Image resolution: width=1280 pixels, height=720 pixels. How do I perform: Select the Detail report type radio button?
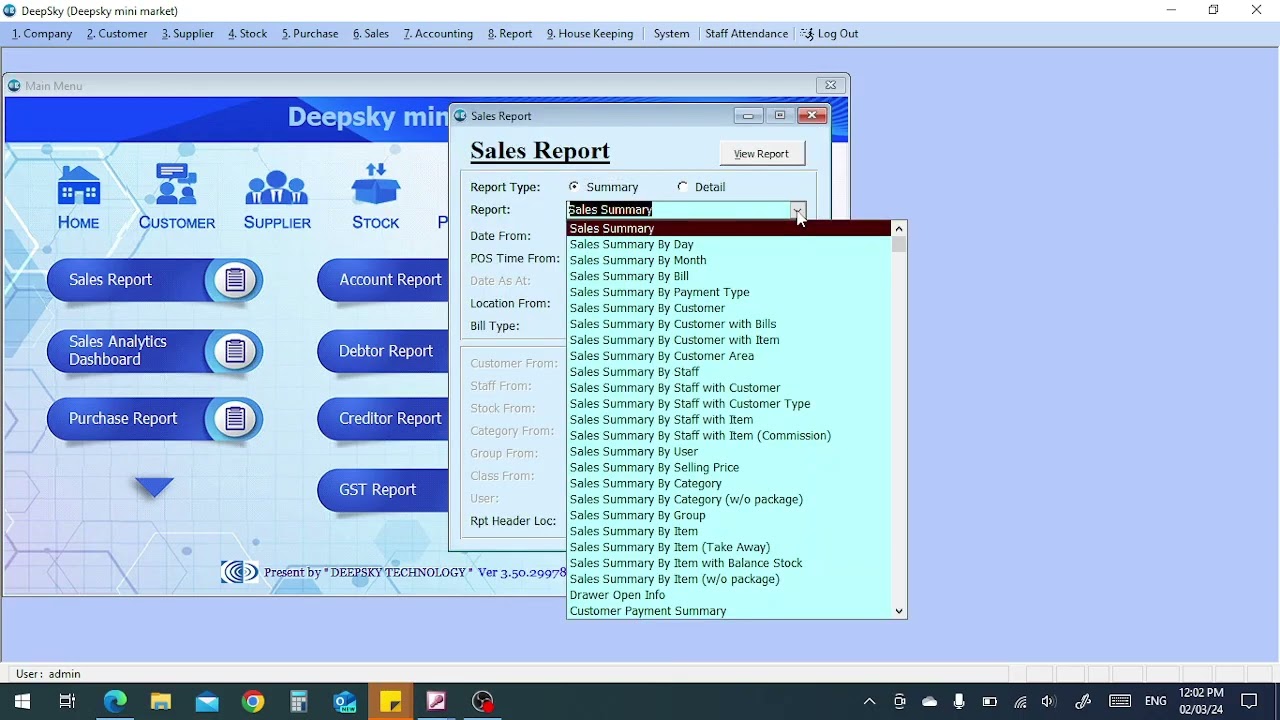click(683, 186)
